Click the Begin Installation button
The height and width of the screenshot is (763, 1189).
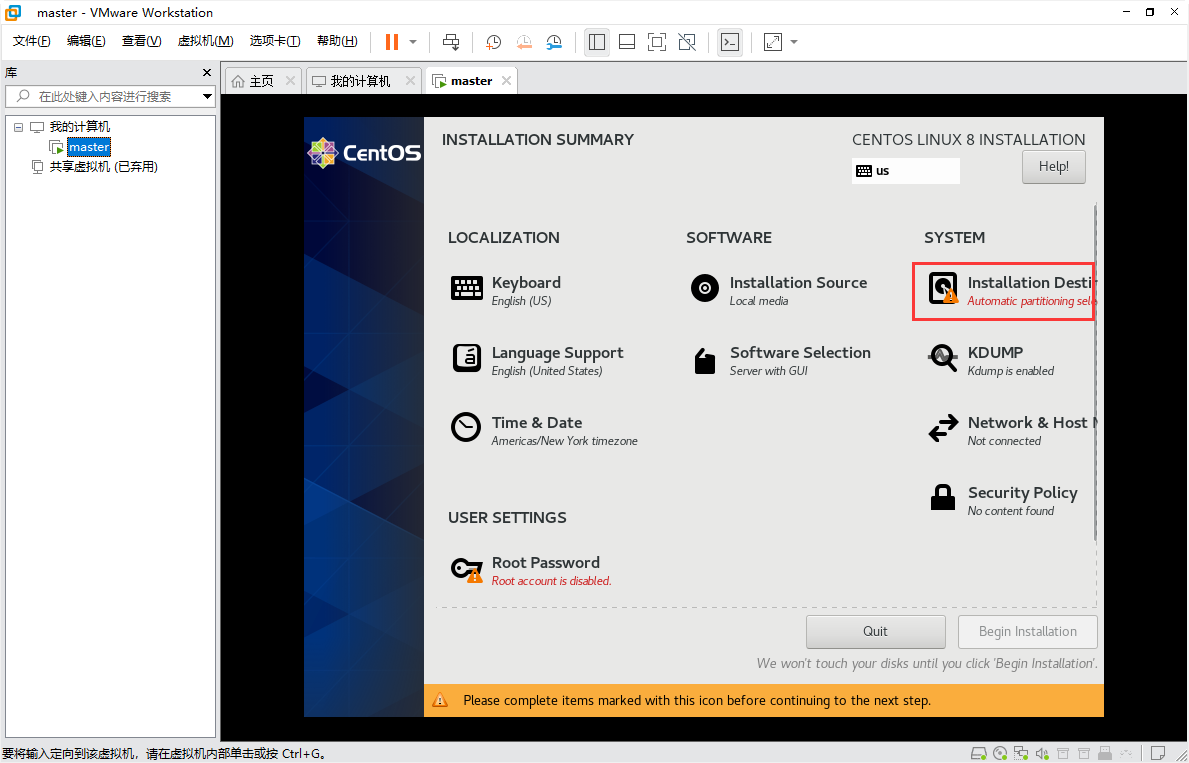(x=1027, y=632)
